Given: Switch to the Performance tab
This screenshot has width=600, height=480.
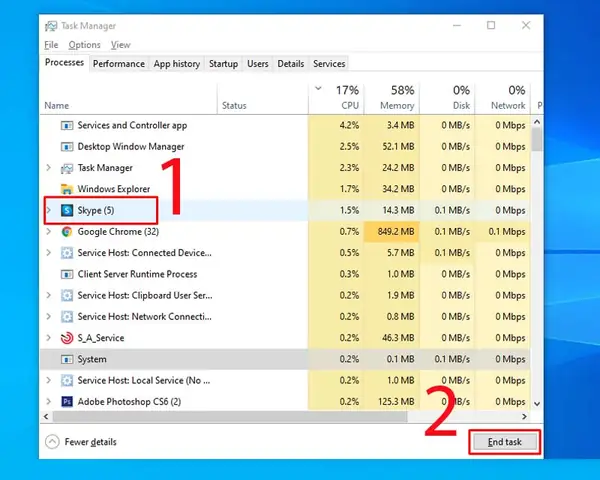Looking at the screenshot, I should [x=119, y=64].
